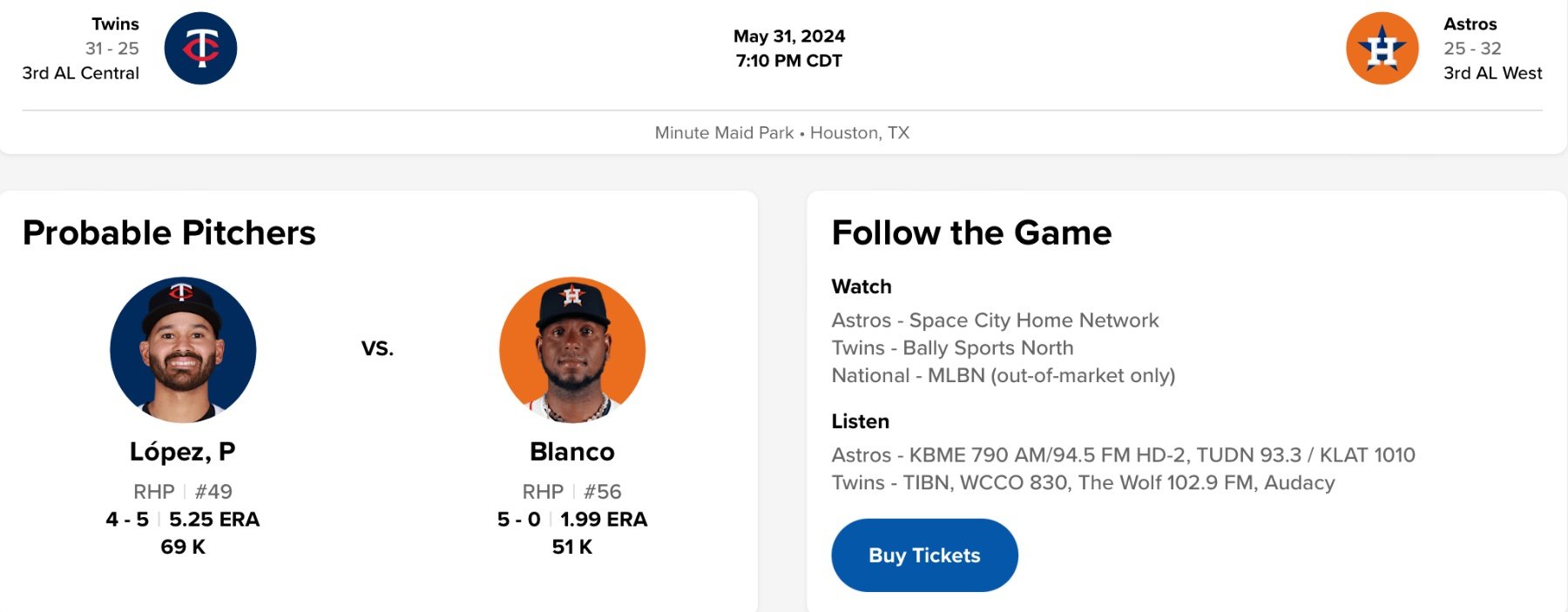Click the 3rd AL West standing
The height and width of the screenshot is (612, 1568).
click(1492, 73)
